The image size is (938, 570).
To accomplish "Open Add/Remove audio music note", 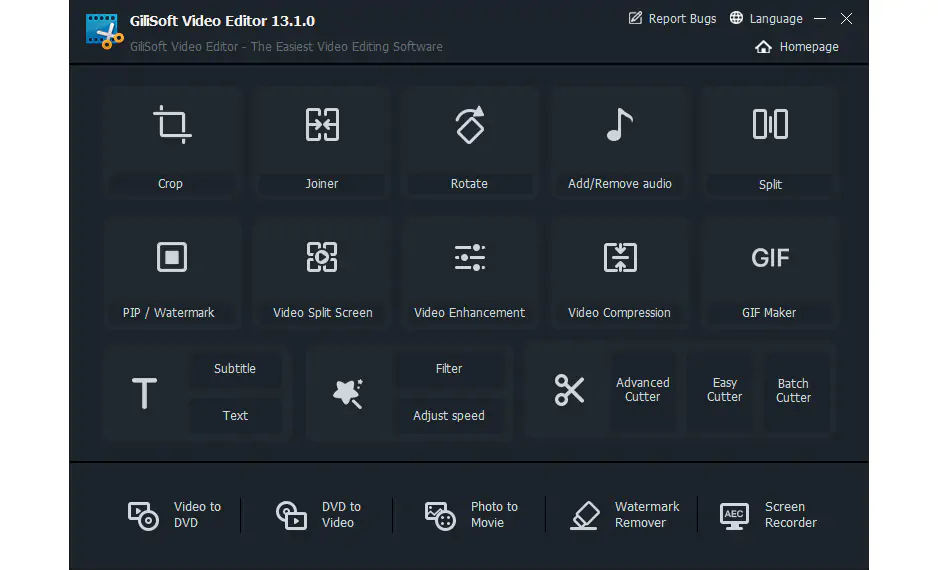I will tap(620, 126).
